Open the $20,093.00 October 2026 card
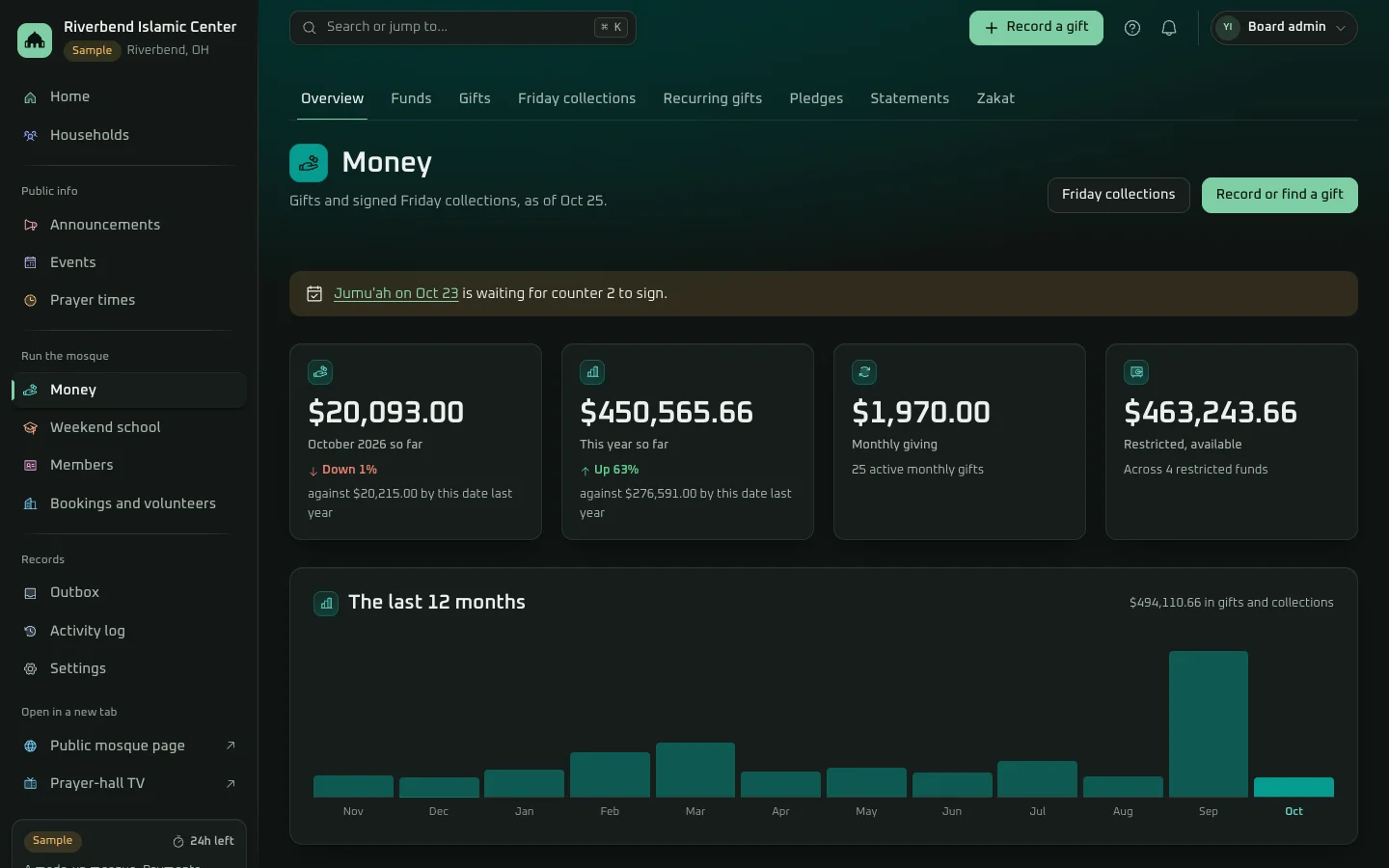Screen dimensions: 1389x868 (416, 442)
